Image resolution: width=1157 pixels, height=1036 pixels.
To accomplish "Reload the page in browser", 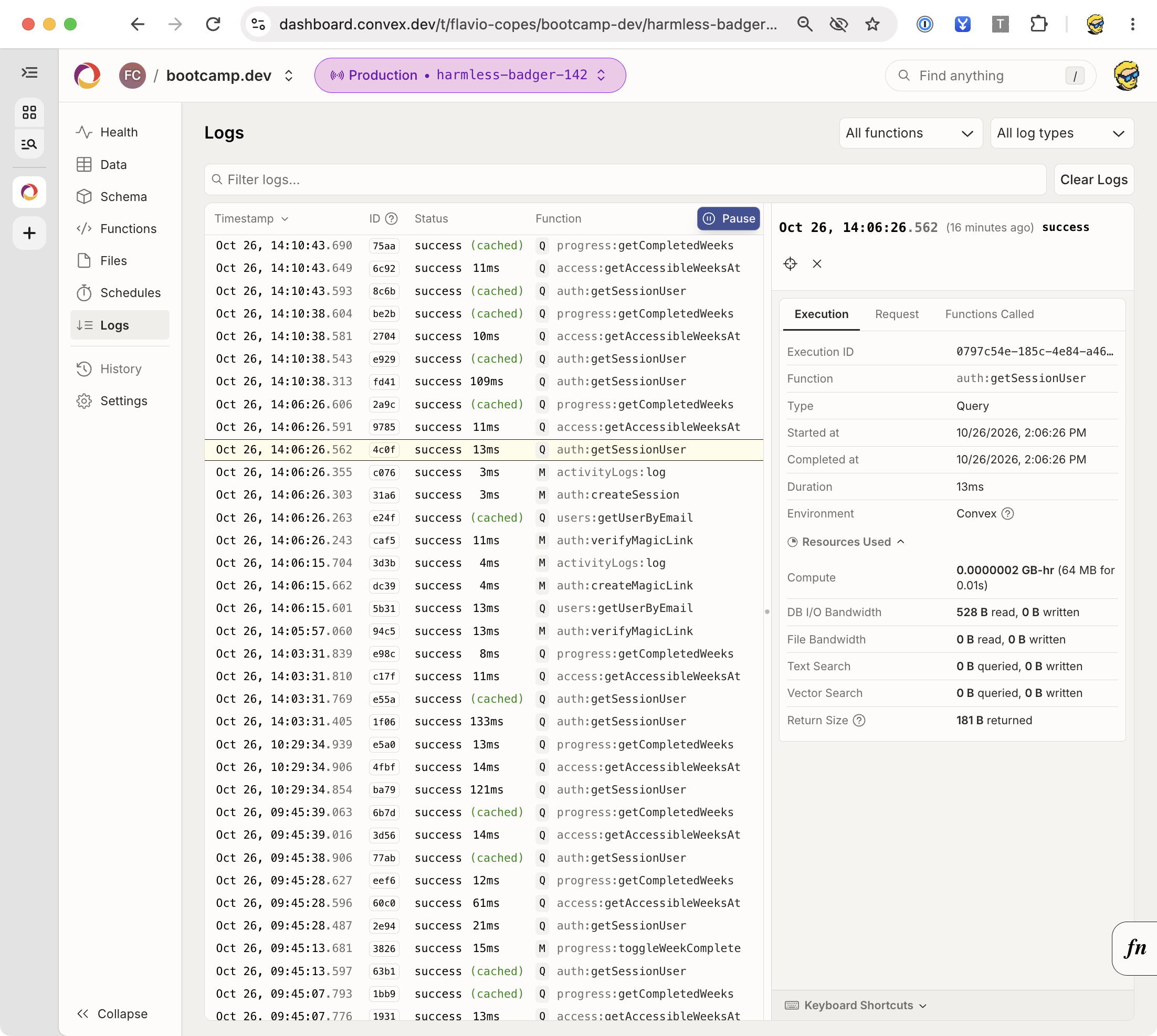I will tap(213, 24).
